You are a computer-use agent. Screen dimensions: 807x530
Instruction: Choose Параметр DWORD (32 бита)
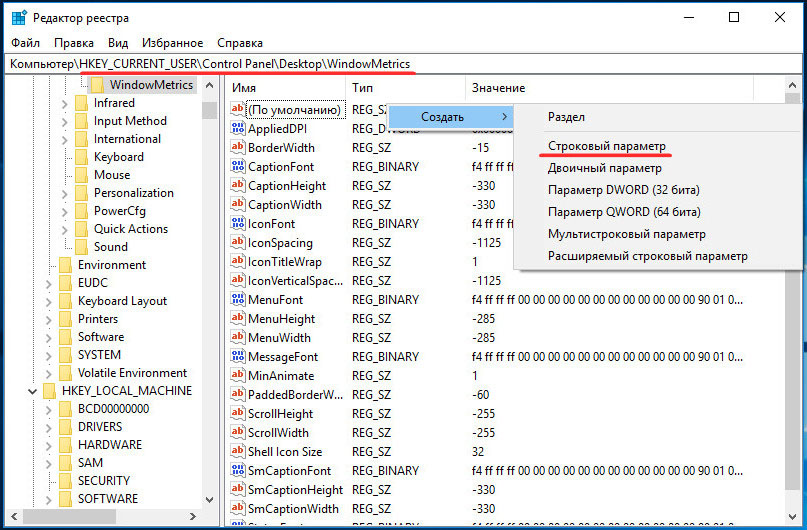(624, 190)
